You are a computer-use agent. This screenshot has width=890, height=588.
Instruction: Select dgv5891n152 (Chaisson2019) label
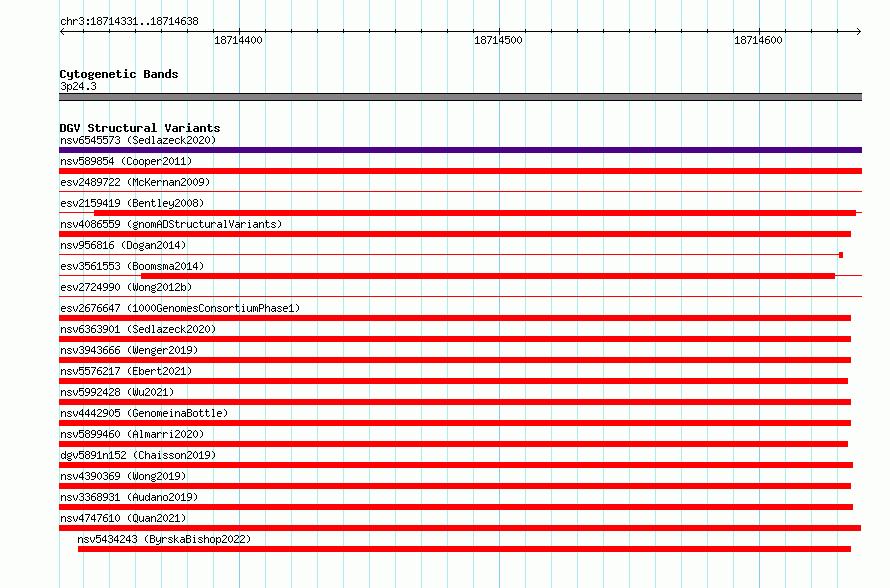[x=138, y=455]
